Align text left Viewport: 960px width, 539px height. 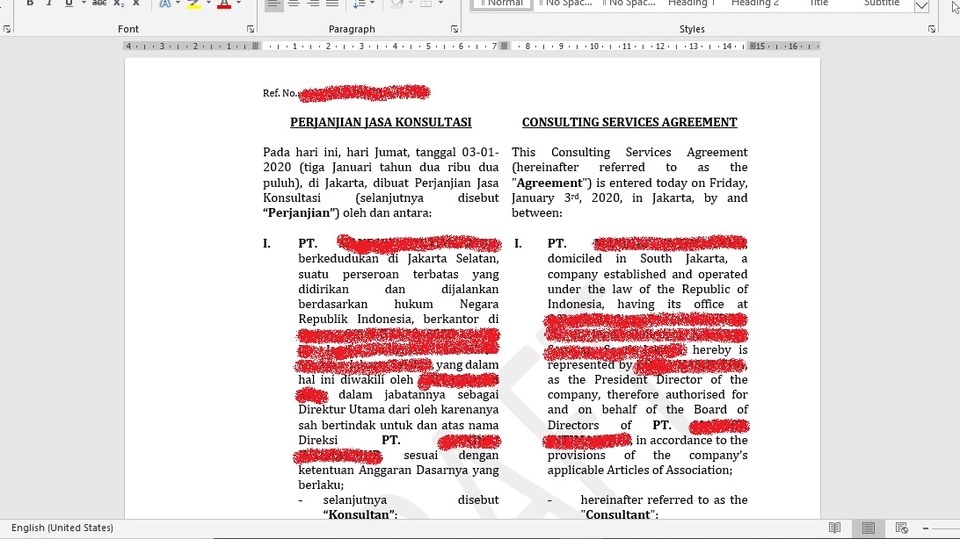[274, 4]
